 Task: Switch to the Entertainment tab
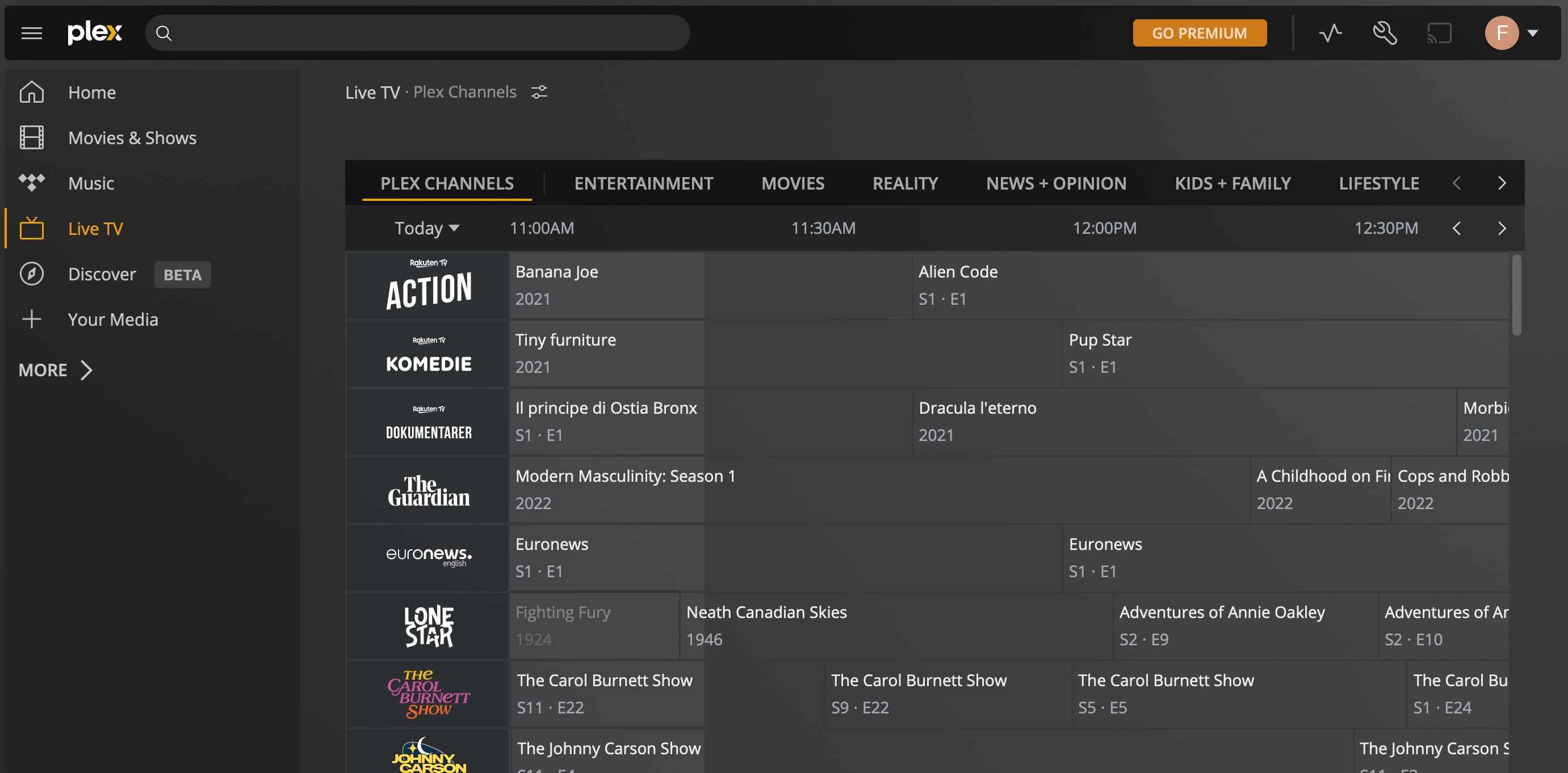click(x=643, y=183)
